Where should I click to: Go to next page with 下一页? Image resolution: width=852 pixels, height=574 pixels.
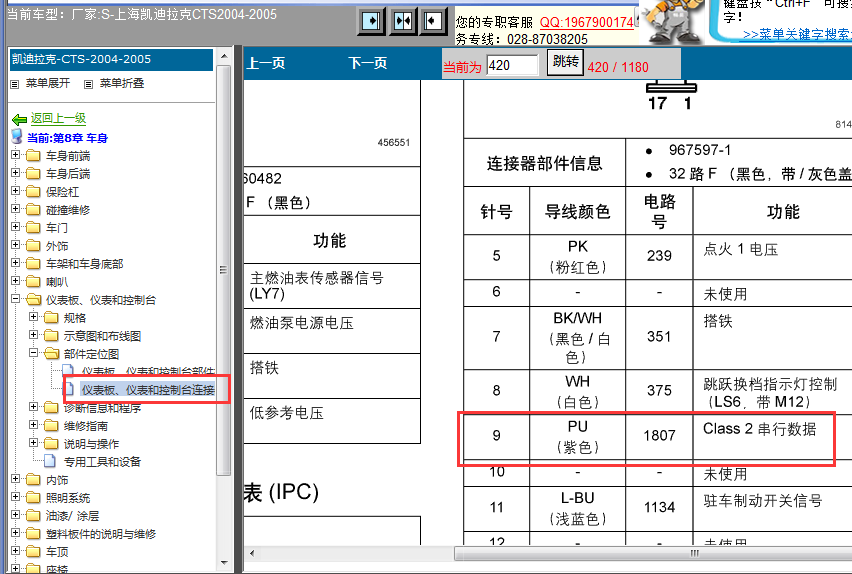click(x=367, y=64)
